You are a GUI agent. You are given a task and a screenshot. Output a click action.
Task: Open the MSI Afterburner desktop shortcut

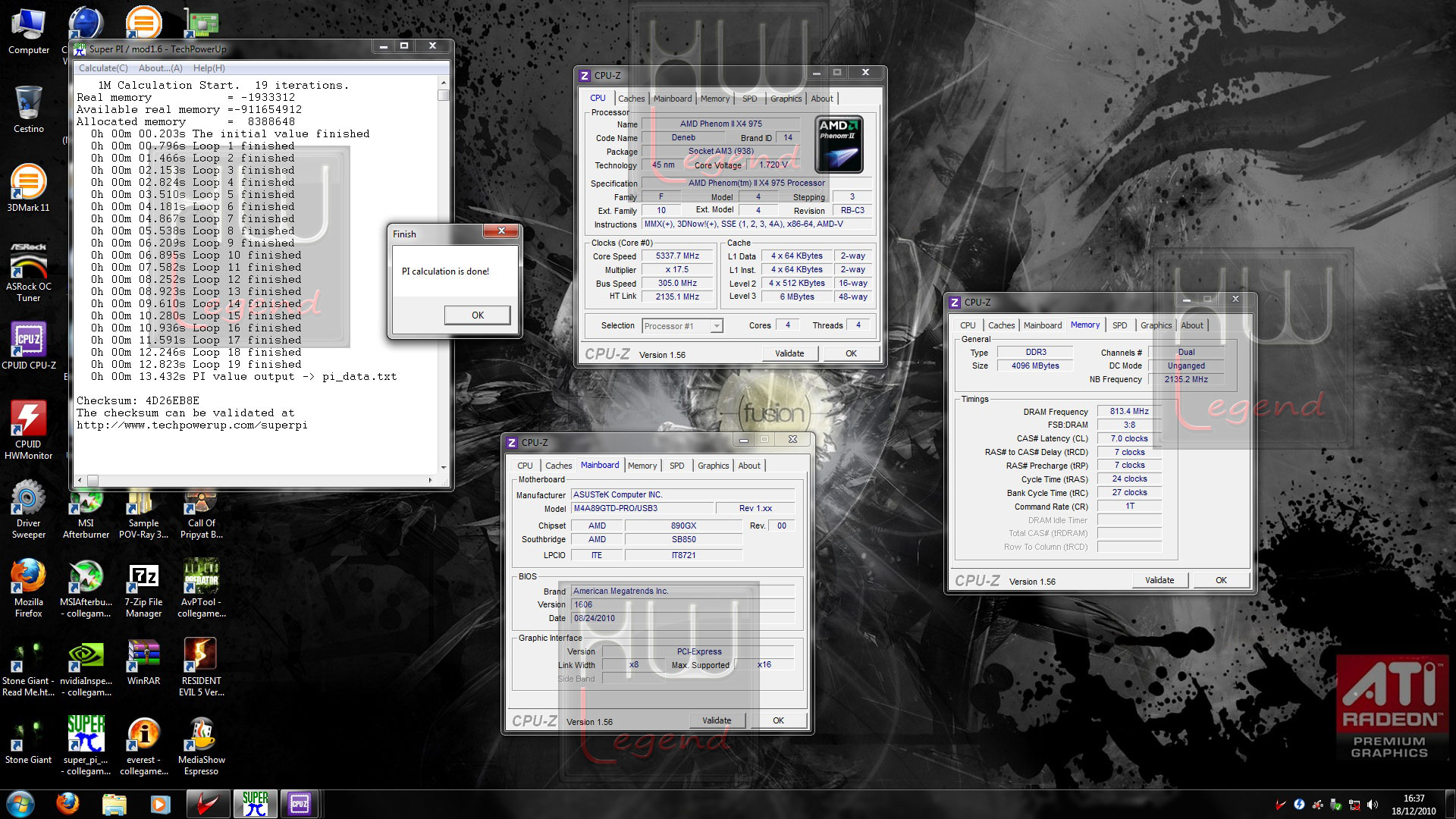pyautogui.click(x=86, y=515)
